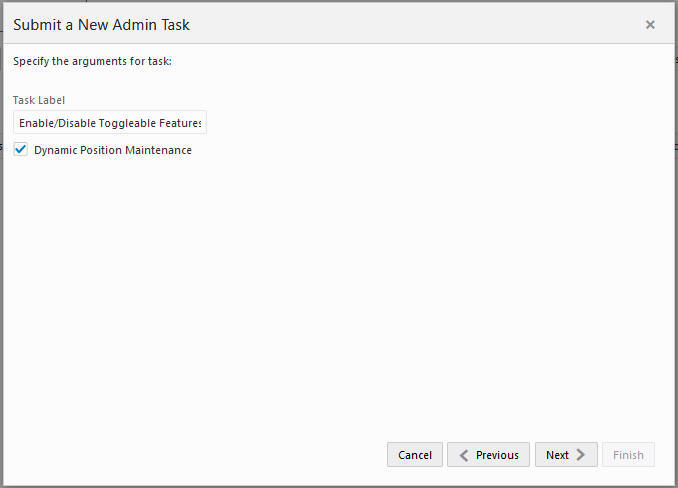
Task: Advance with the Next button
Action: tap(566, 455)
